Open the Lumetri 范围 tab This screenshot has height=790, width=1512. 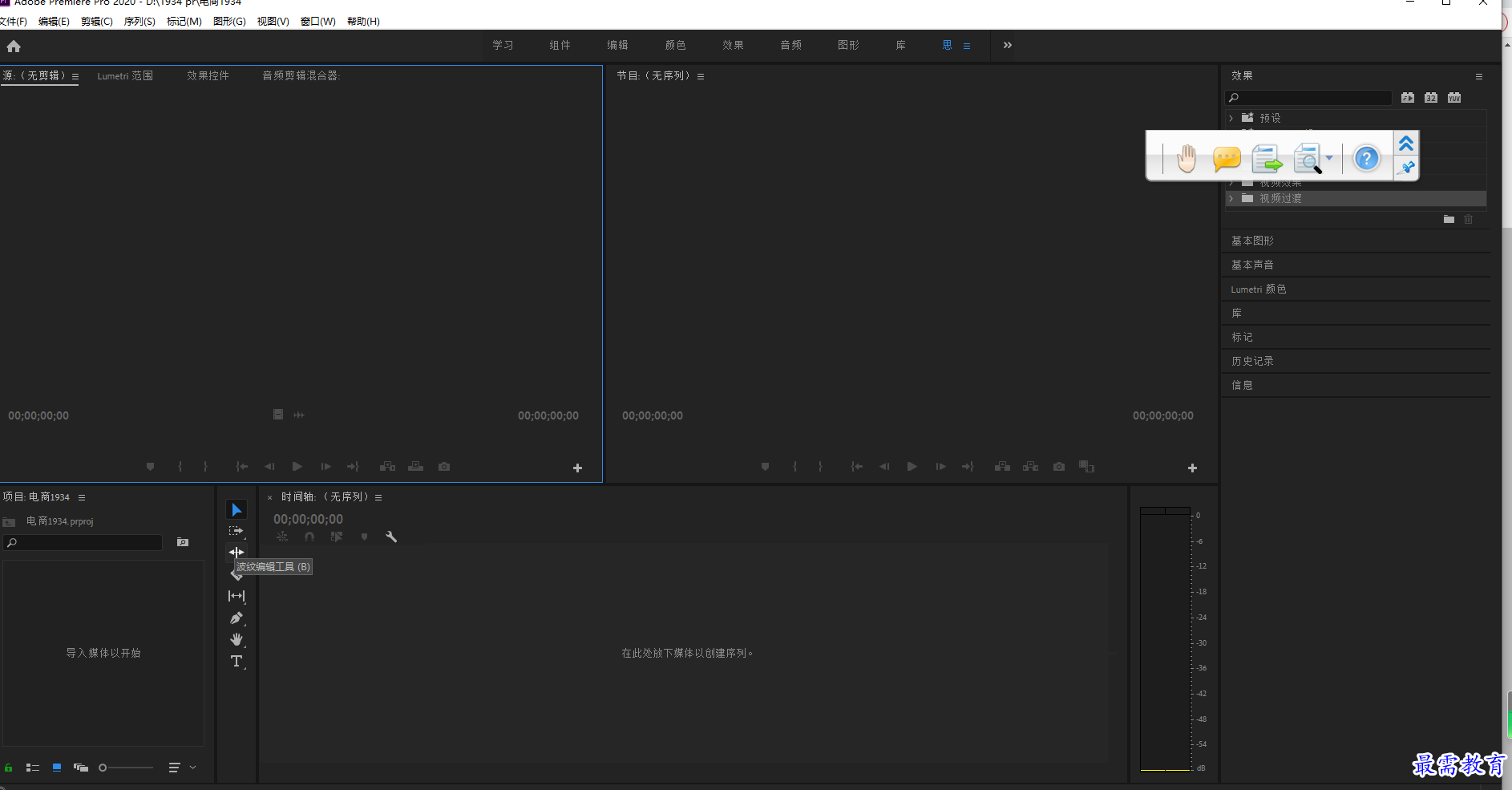click(x=125, y=76)
